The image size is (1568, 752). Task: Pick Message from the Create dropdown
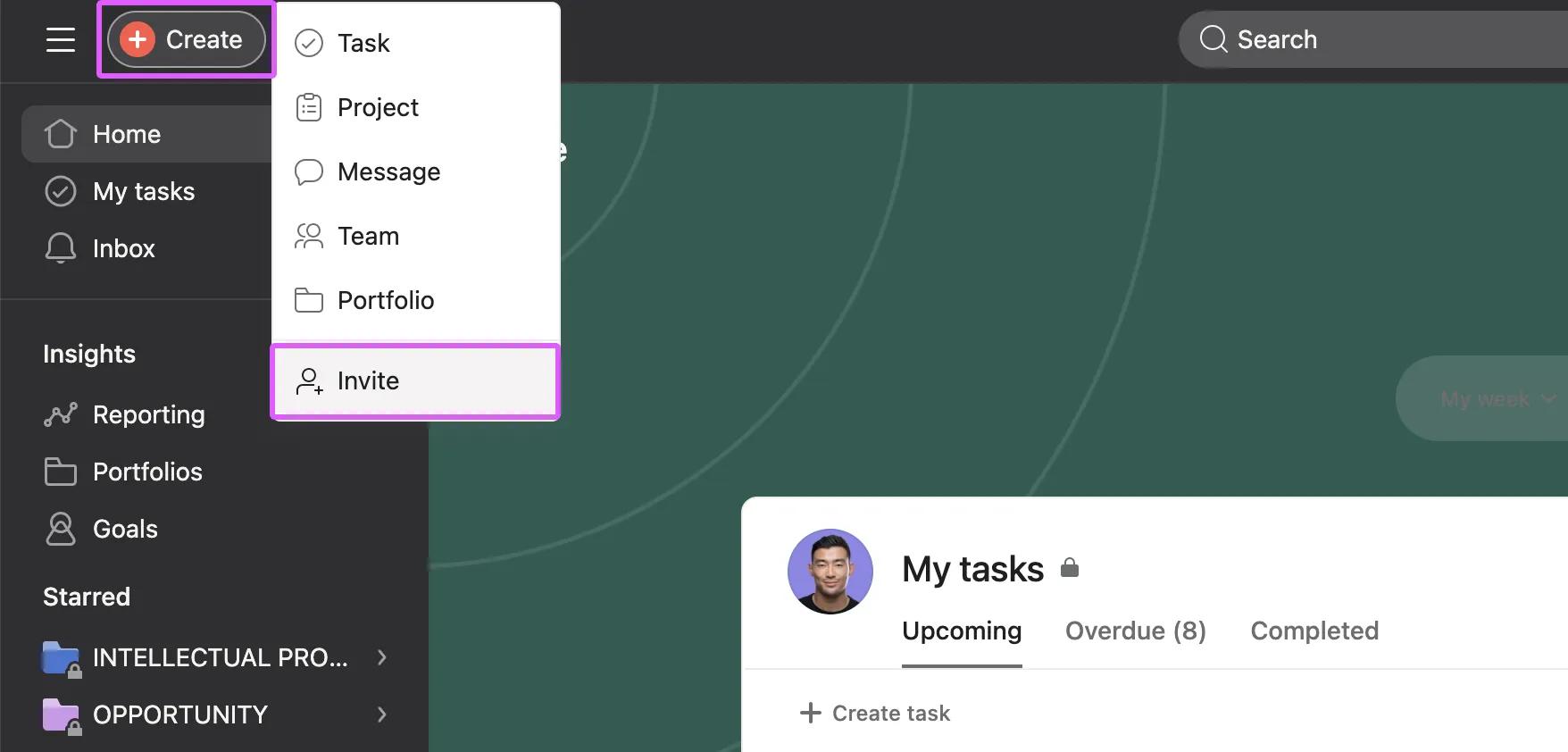tap(388, 171)
